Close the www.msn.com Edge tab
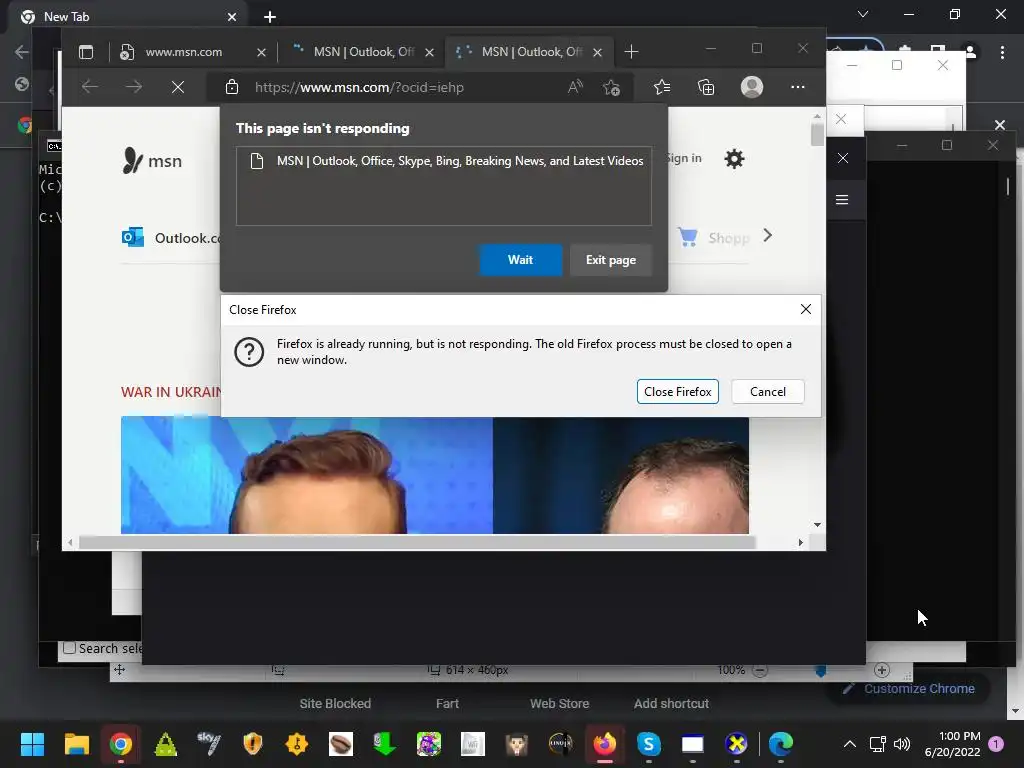 pos(261,52)
